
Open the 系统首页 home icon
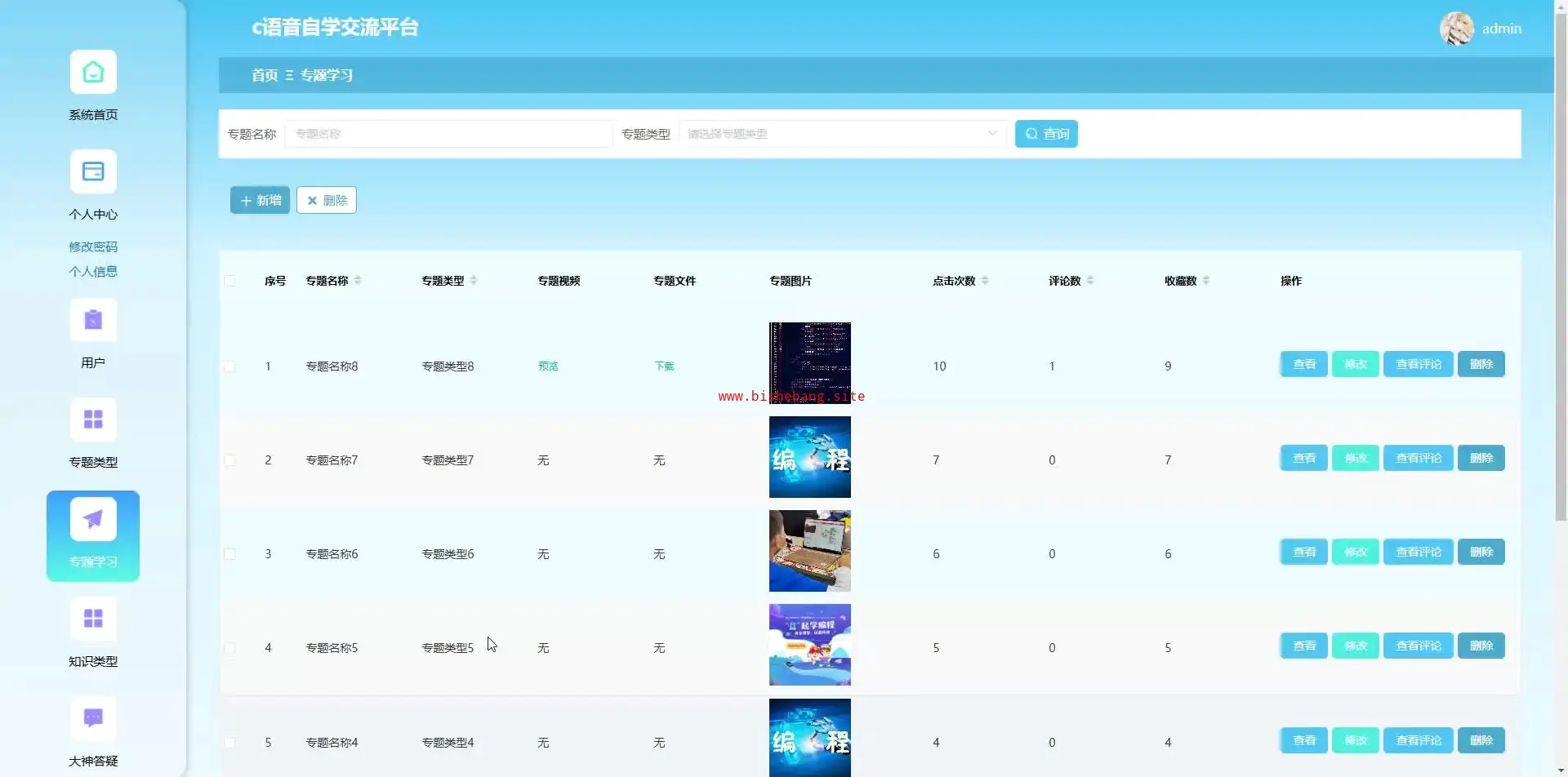coord(93,73)
